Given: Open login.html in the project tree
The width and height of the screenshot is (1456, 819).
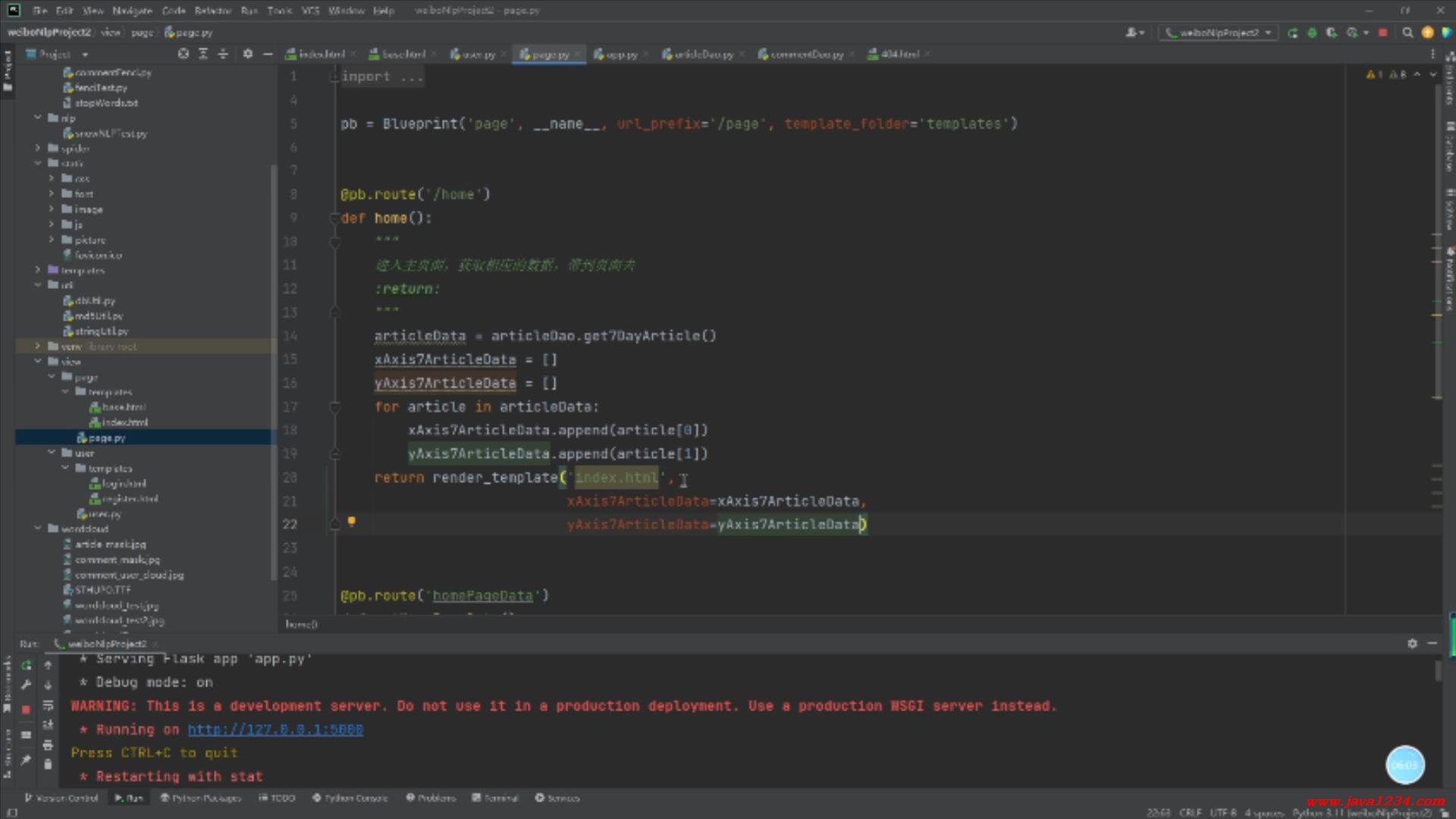Looking at the screenshot, I should coord(124,483).
